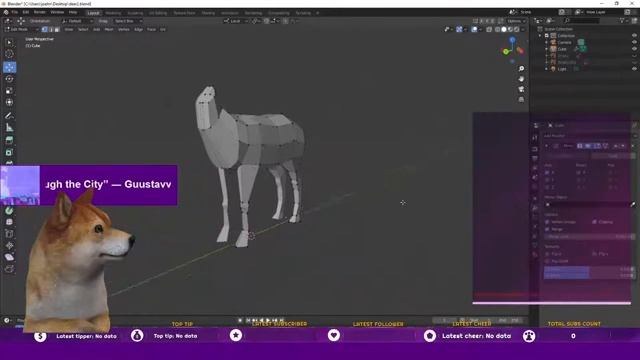The height and width of the screenshot is (360, 640).
Task: Switch to face select mode
Action: 57,29
